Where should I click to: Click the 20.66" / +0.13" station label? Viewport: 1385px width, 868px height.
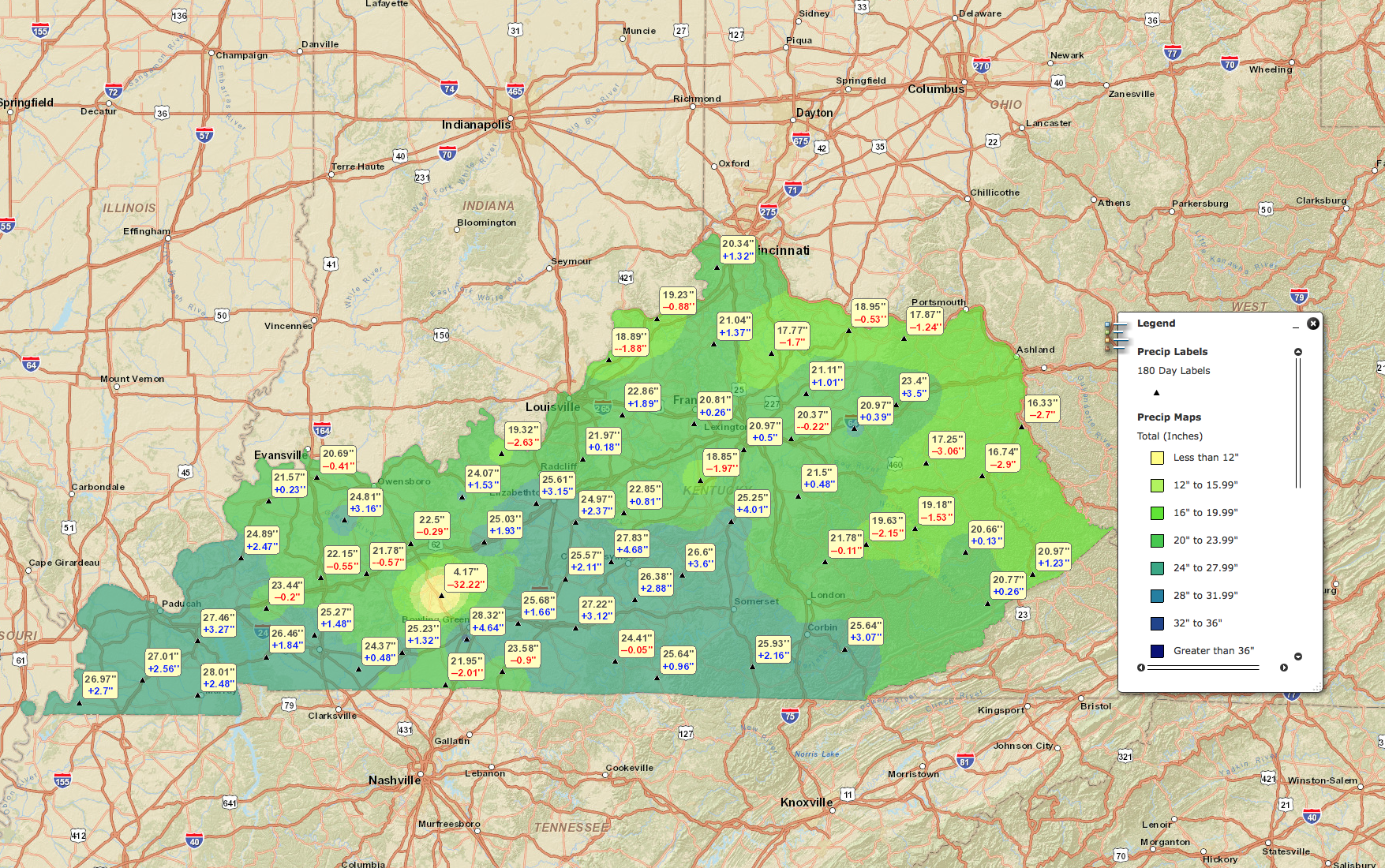click(x=986, y=535)
